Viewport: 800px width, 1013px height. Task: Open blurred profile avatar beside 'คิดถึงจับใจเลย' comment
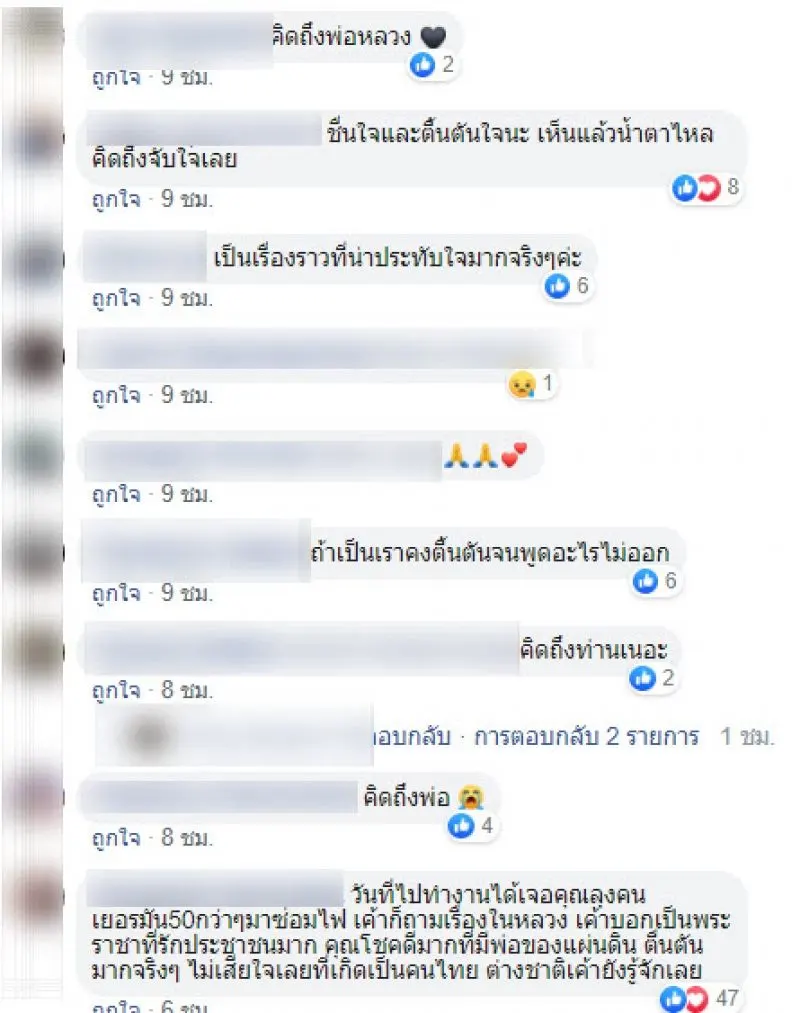pos(34,140)
